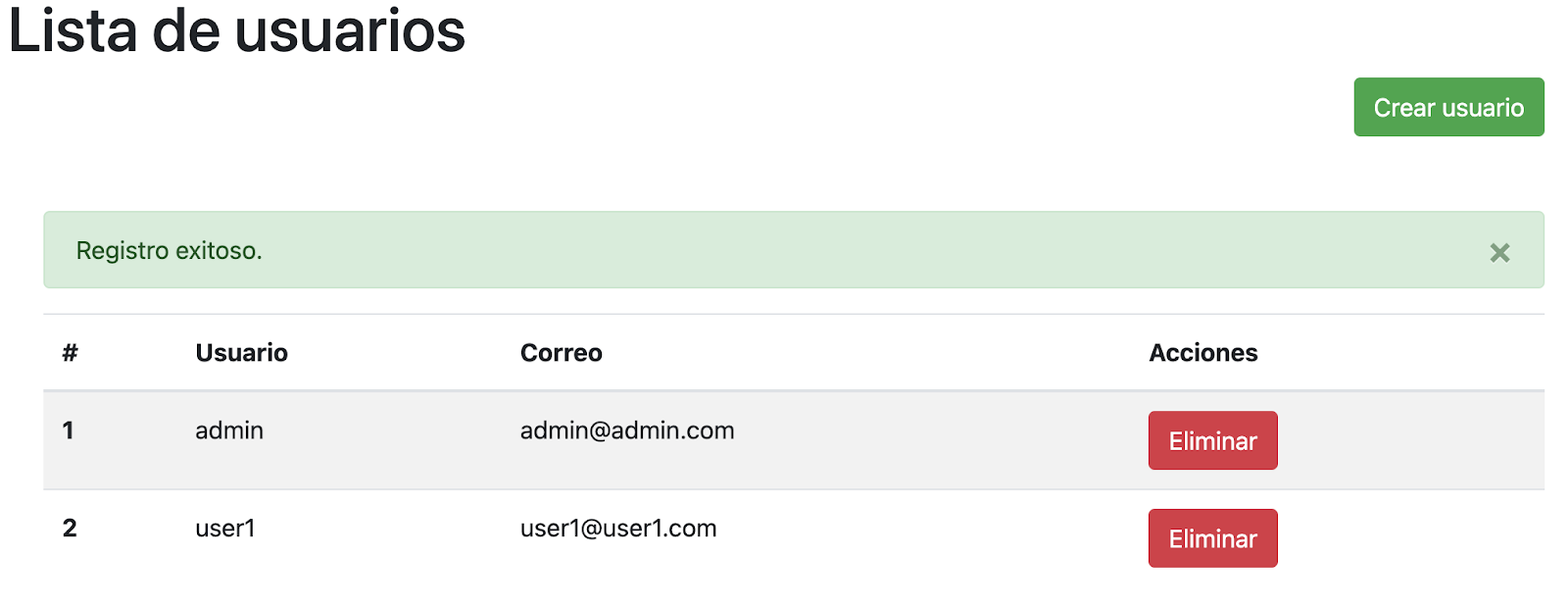Screen dimensions: 1568x608
Task: Select the Correo column header
Action: tap(561, 353)
